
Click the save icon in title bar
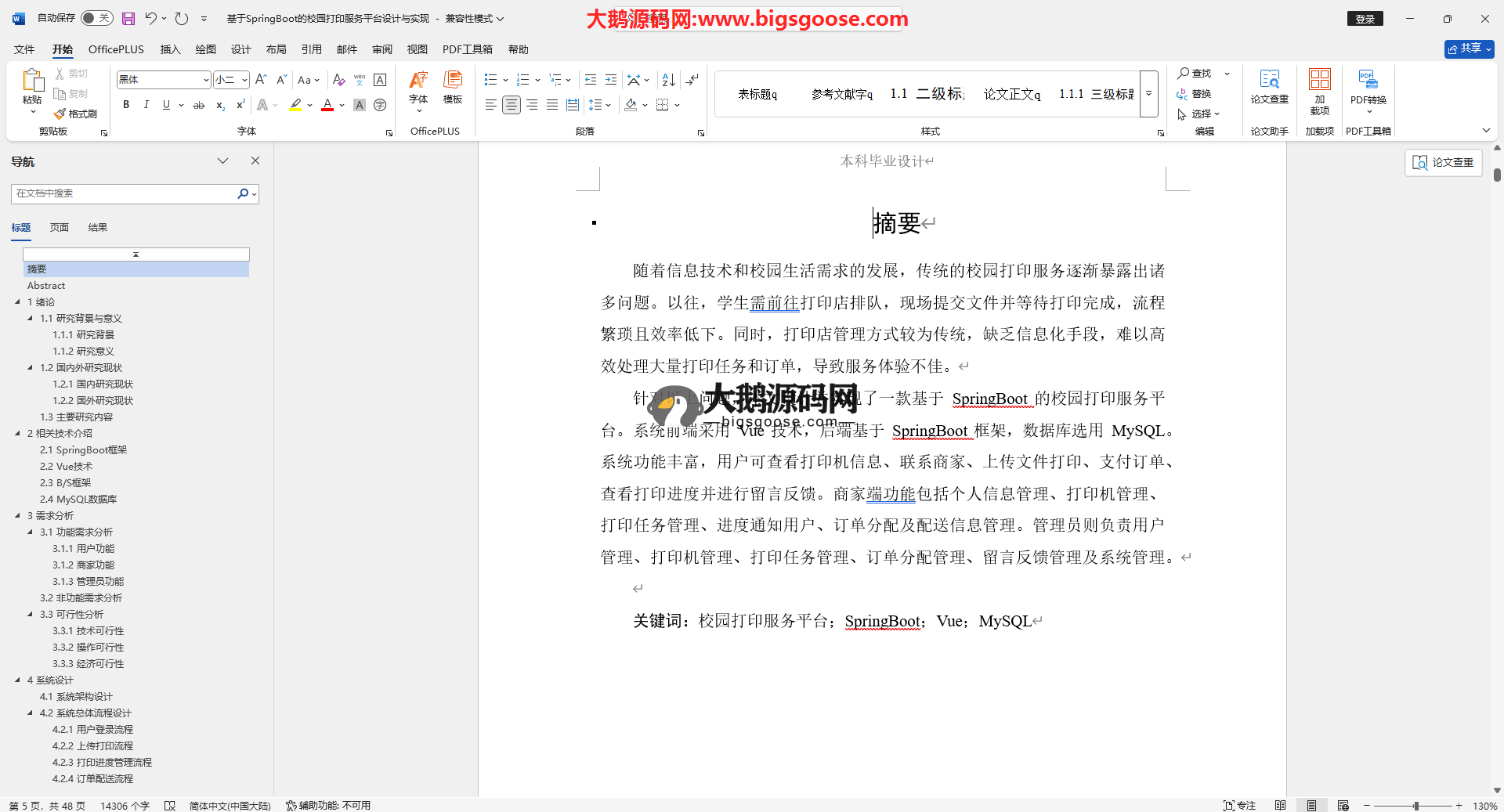pos(128,18)
